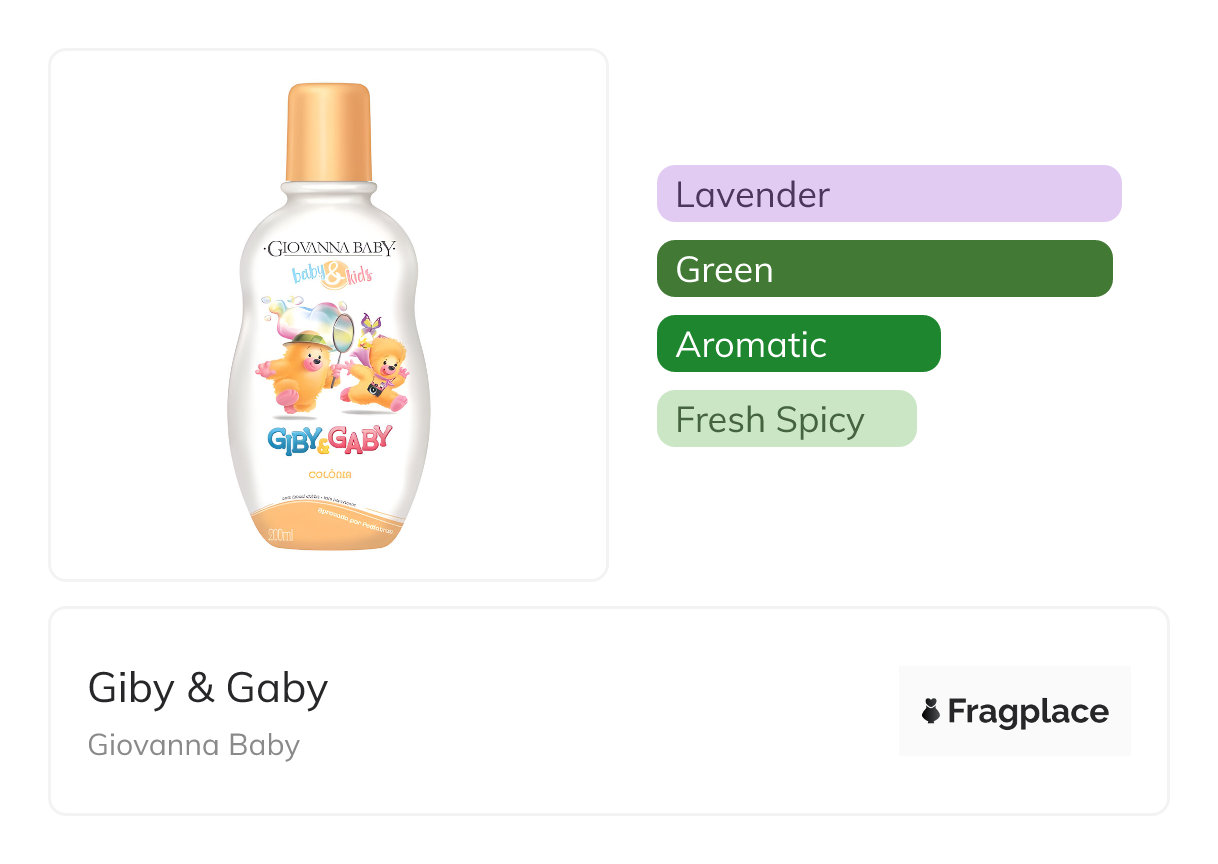Click the Colônia text on the bottle
The width and height of the screenshot is (1218, 864).
click(x=329, y=474)
